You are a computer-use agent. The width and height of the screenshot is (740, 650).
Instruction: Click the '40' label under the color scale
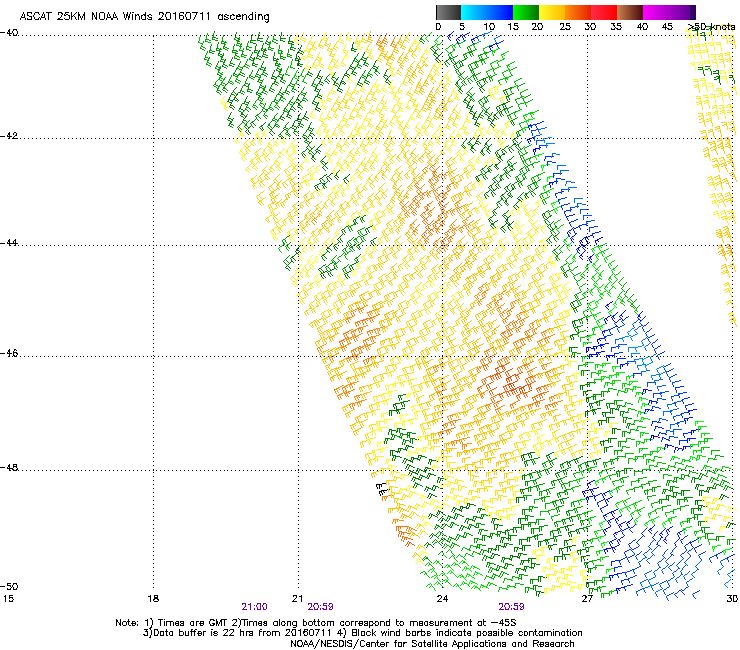click(x=642, y=27)
